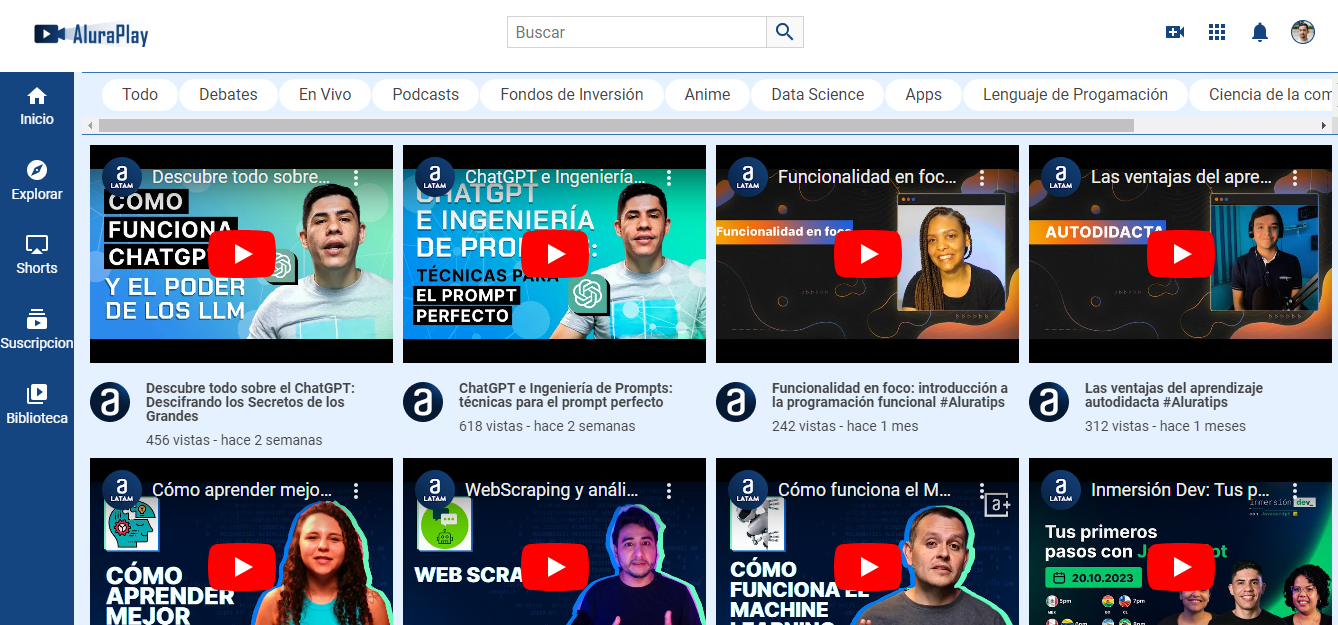Image resolution: width=1338 pixels, height=625 pixels.
Task: Play the 'Funcionalidad en foco' video
Action: (868, 254)
